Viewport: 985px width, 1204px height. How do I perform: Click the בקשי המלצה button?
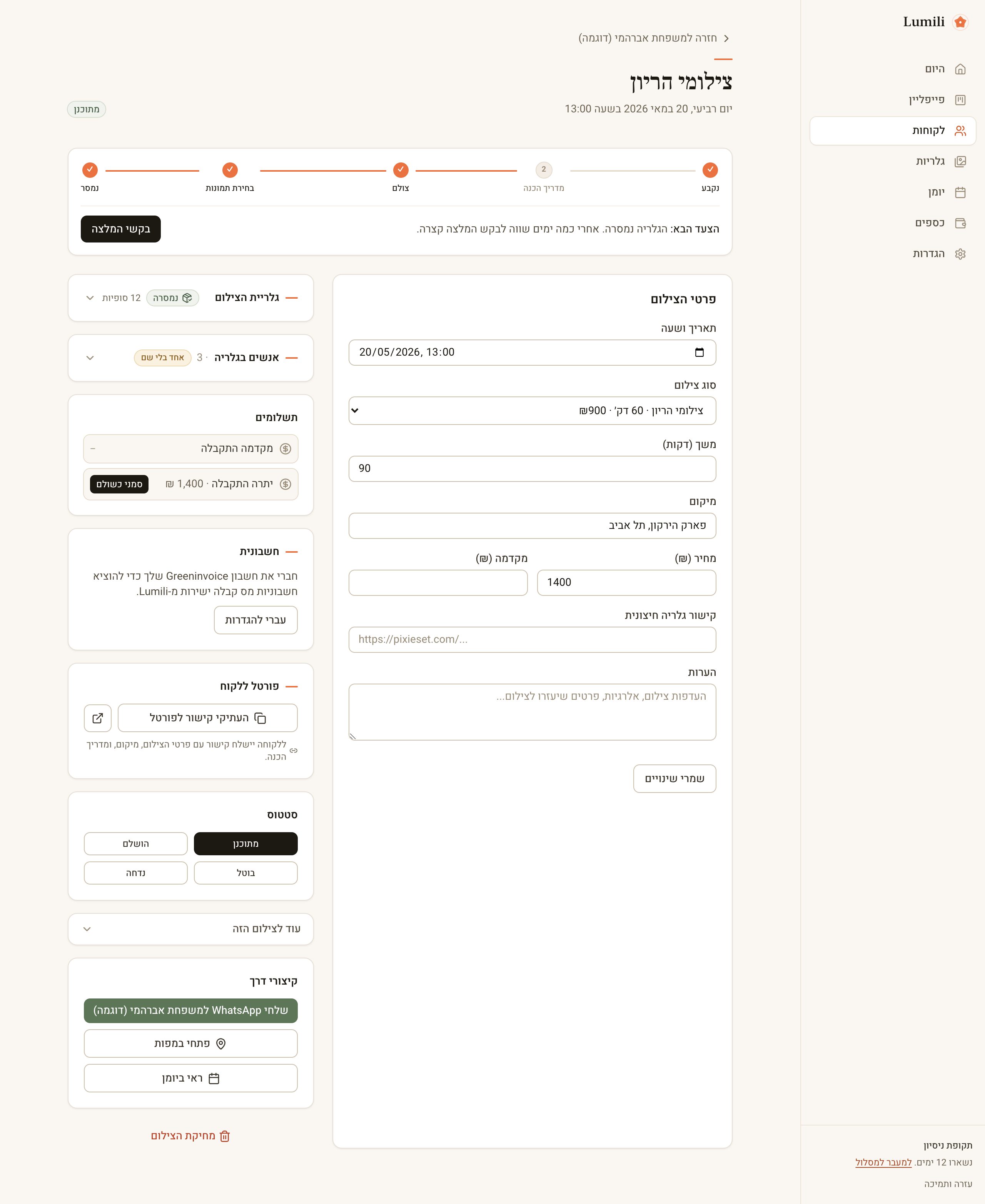pyautogui.click(x=120, y=229)
